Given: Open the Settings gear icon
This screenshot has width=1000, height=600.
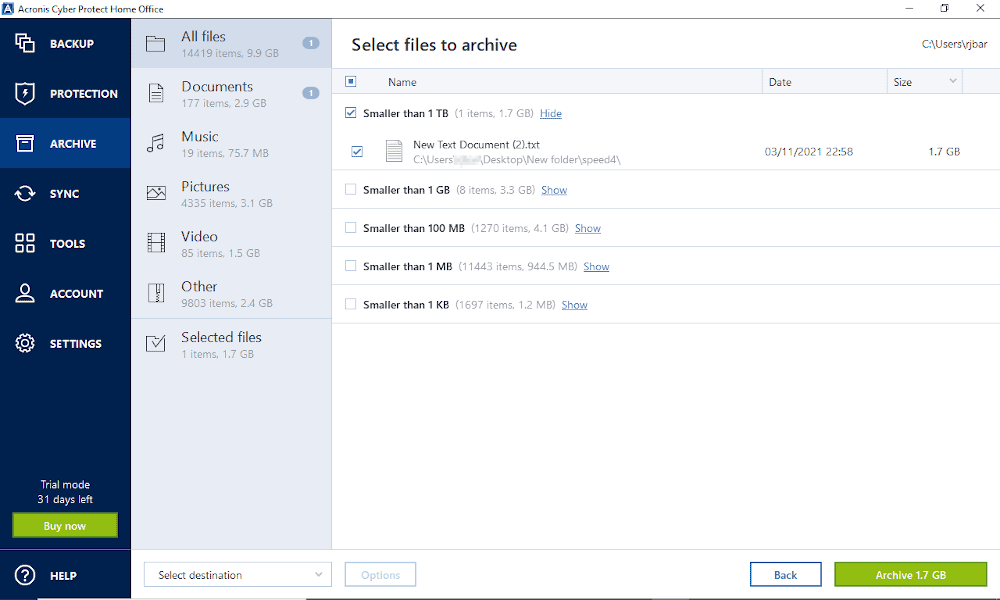Looking at the screenshot, I should click(25, 343).
